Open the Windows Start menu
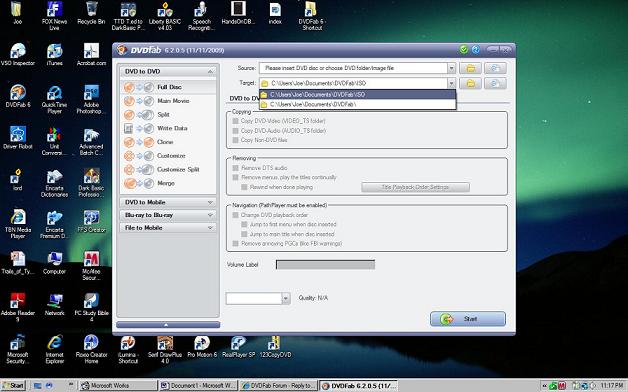The width and height of the screenshot is (628, 392). coord(13,386)
